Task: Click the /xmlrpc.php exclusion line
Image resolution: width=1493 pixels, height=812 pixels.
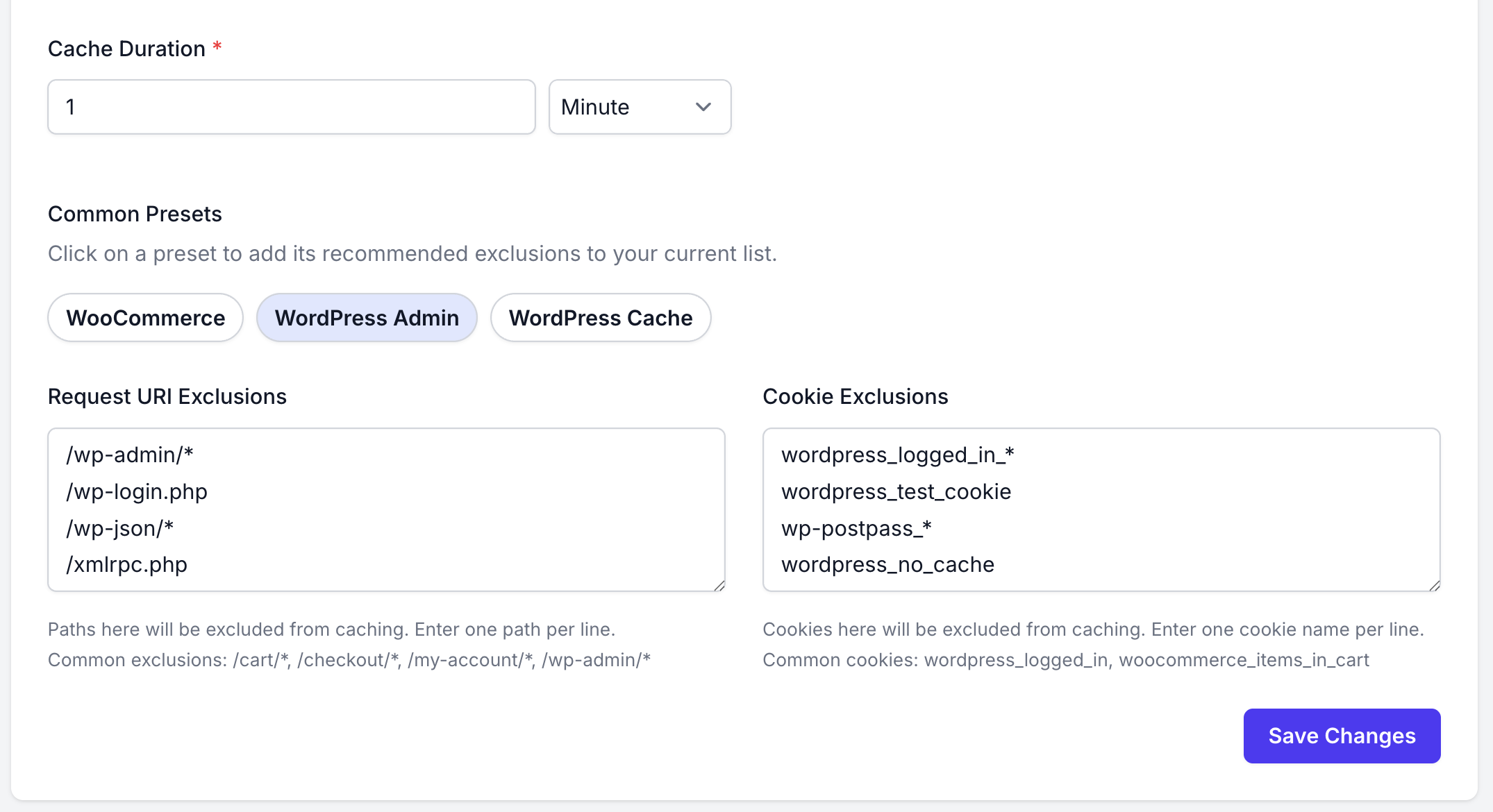Action: click(127, 564)
